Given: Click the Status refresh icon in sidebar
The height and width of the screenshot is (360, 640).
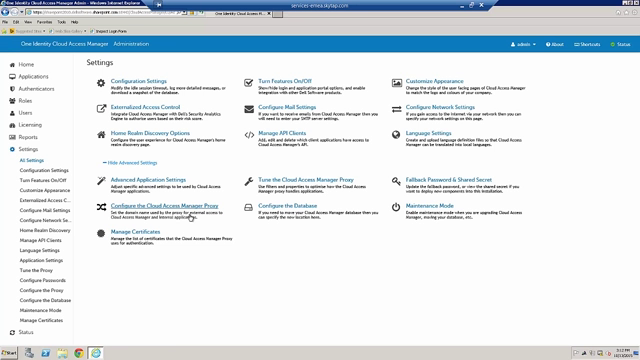Looking at the screenshot, I should pyautogui.click(x=12, y=332).
